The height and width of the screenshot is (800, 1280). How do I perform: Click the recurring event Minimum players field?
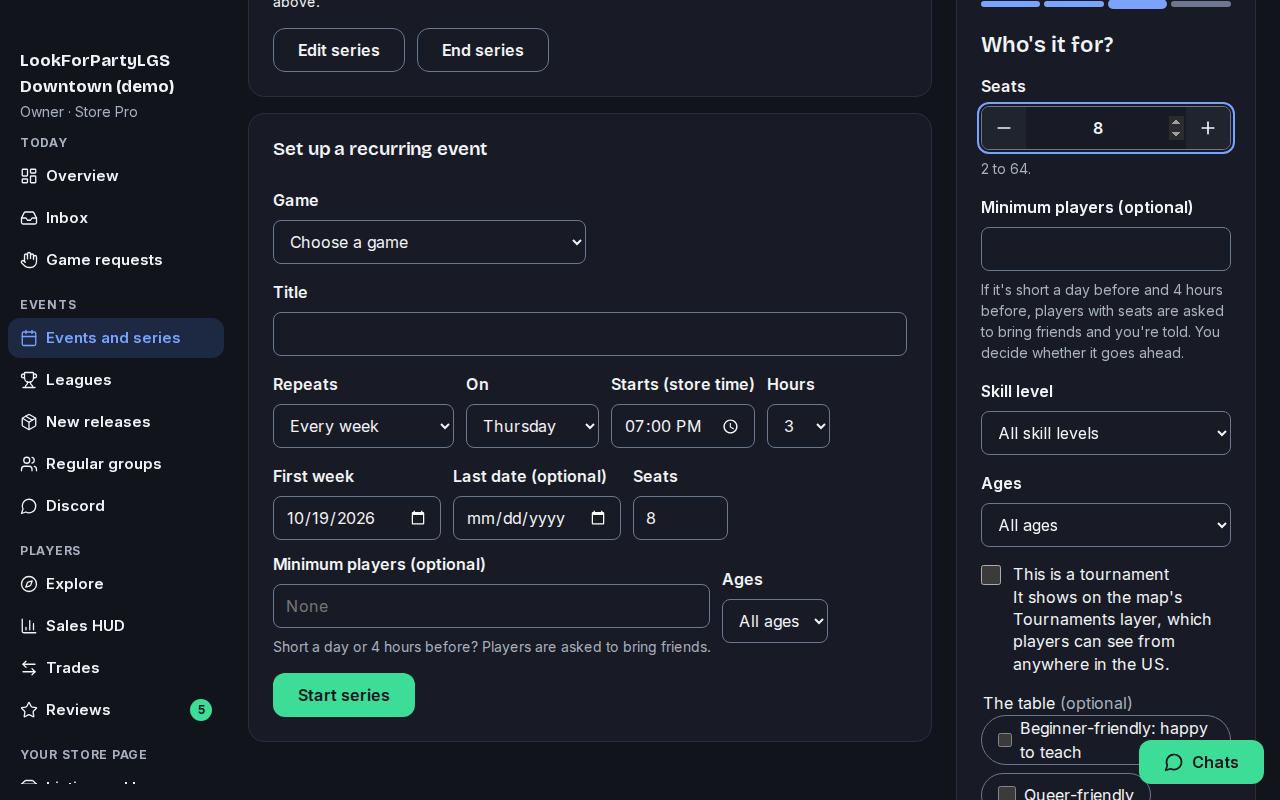(491, 606)
